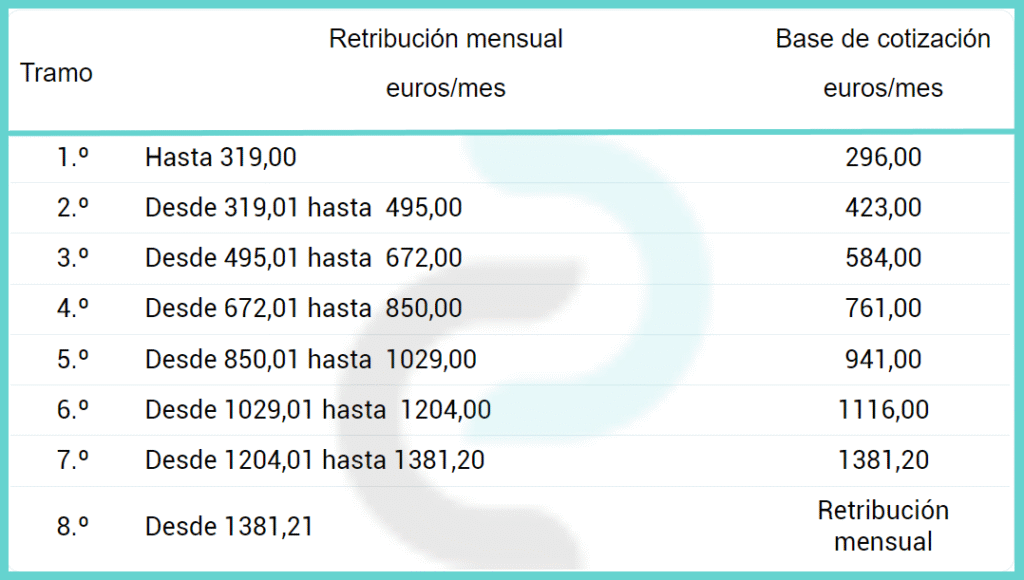Select Desde 495,01 hasta 672,00 cell

point(304,258)
